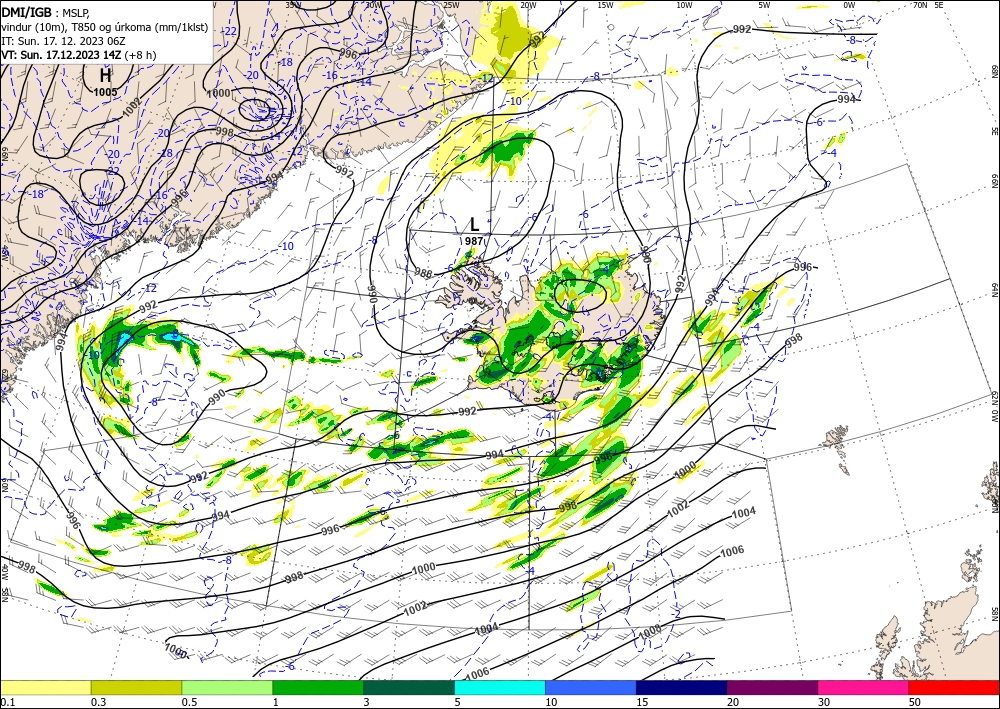Image resolution: width=1000 pixels, height=709 pixels.
Task: Select the pink 30 mm legend swatch
Action: point(864,687)
